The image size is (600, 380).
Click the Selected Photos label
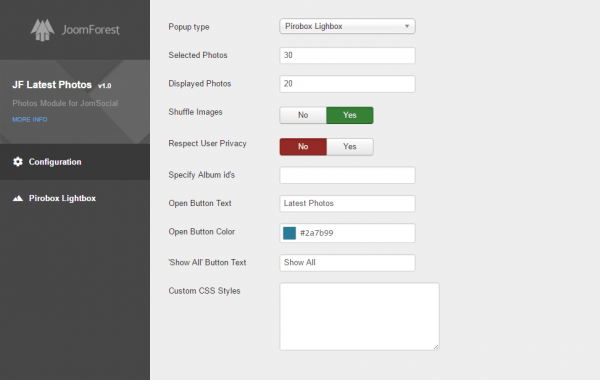click(x=198, y=55)
